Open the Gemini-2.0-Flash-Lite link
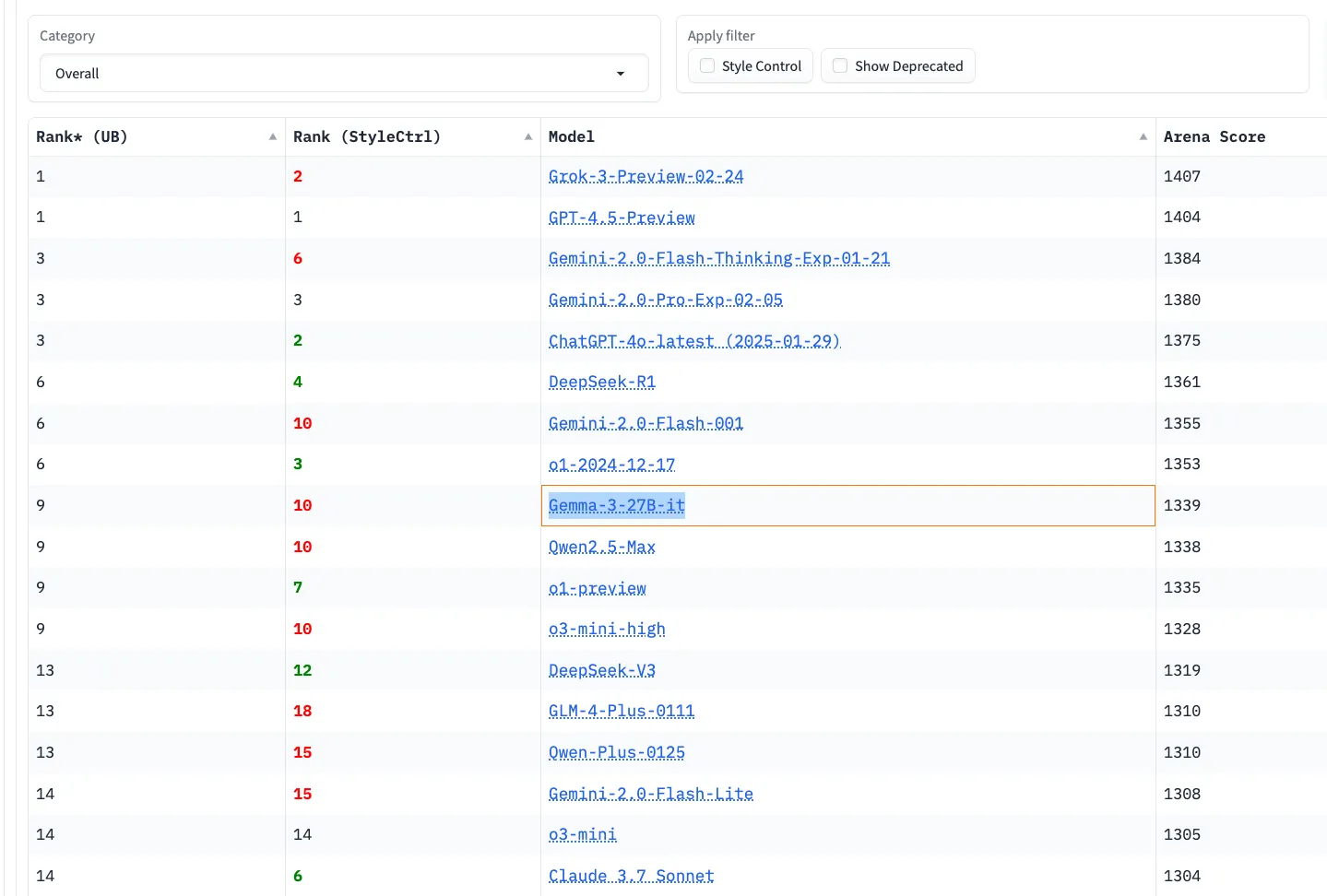The width and height of the screenshot is (1327, 896). pos(651,794)
